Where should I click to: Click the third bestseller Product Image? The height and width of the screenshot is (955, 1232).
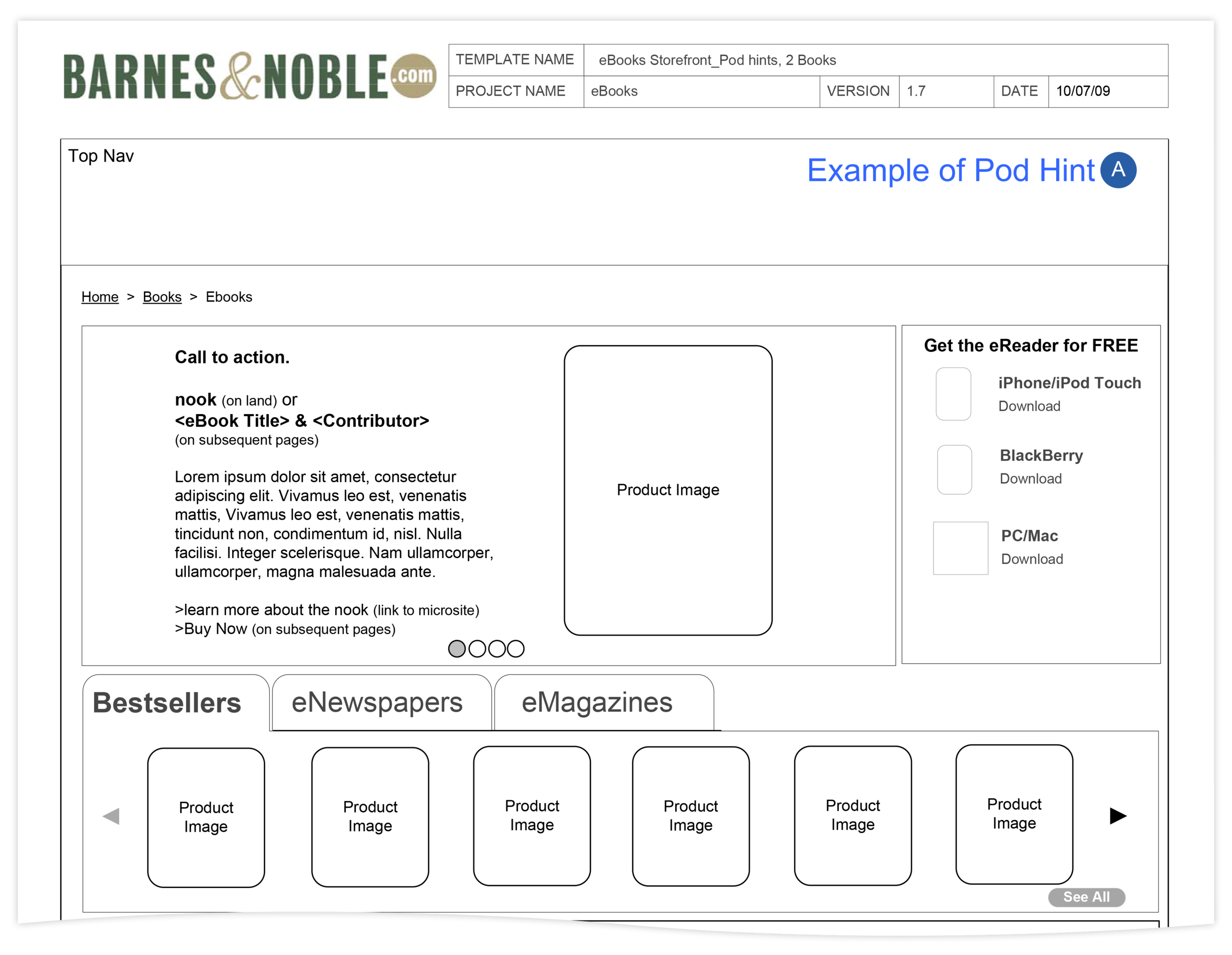pyautogui.click(x=532, y=816)
